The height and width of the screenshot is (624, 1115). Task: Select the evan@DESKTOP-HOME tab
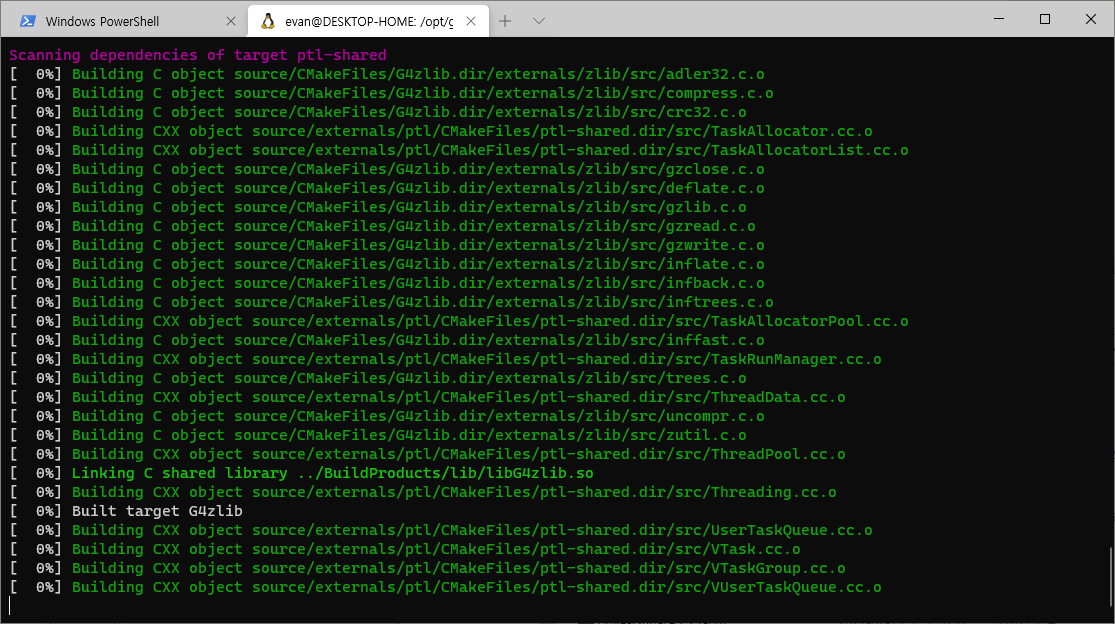(368, 21)
